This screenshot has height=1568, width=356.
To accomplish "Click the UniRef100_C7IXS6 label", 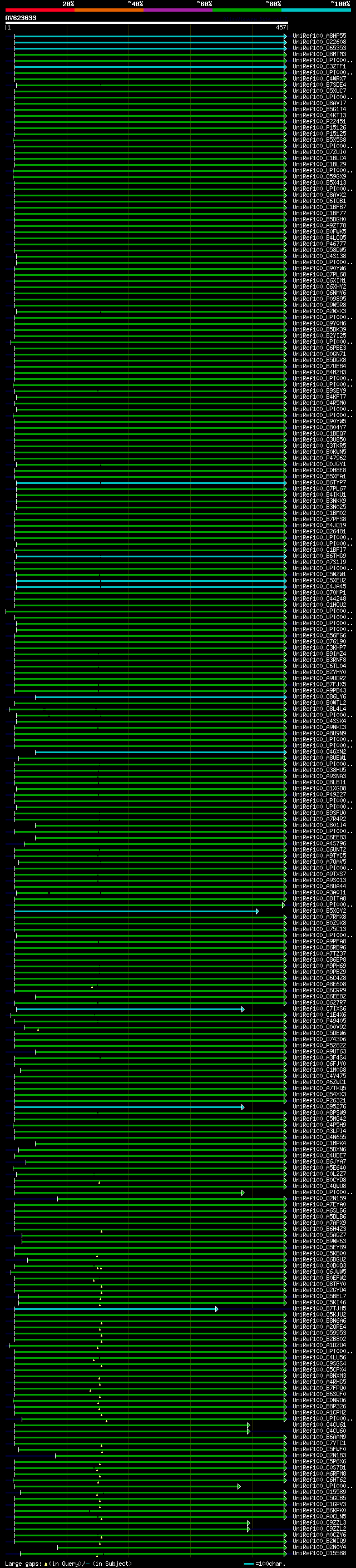I will click(319, 1008).
